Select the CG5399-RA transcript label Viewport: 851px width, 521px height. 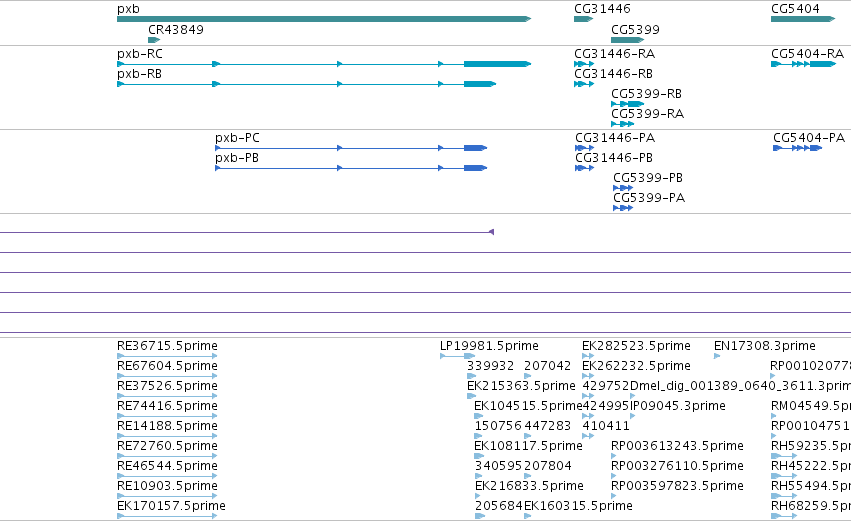[x=647, y=115]
